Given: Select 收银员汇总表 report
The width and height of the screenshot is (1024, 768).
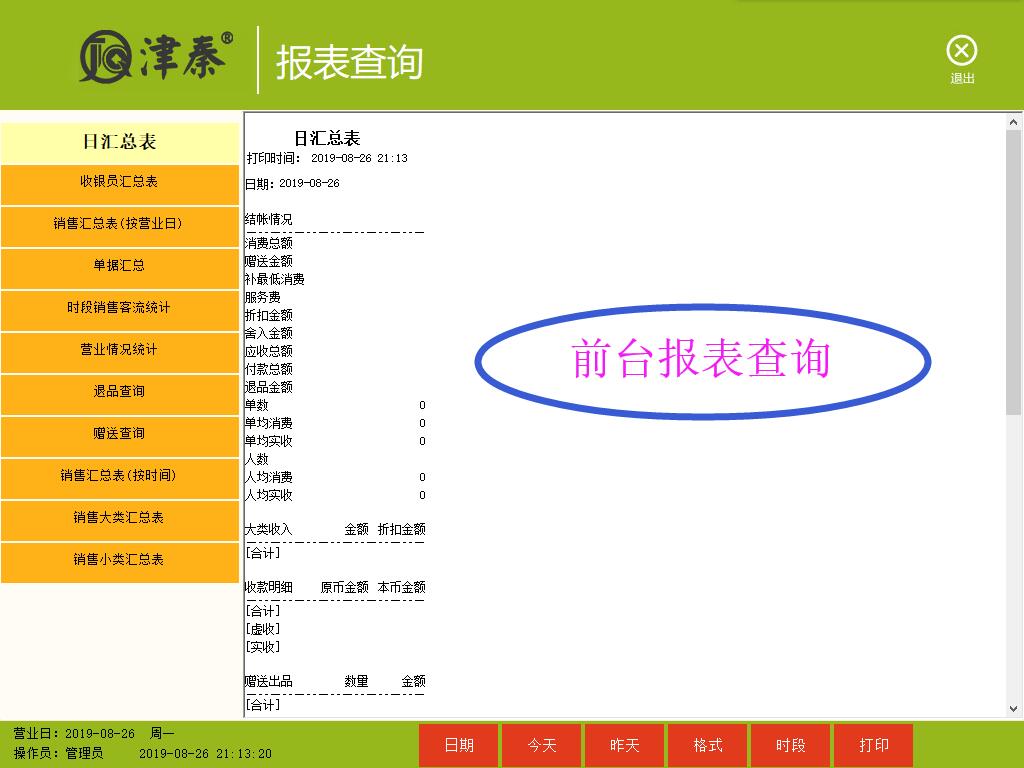Looking at the screenshot, I should click(120, 182).
